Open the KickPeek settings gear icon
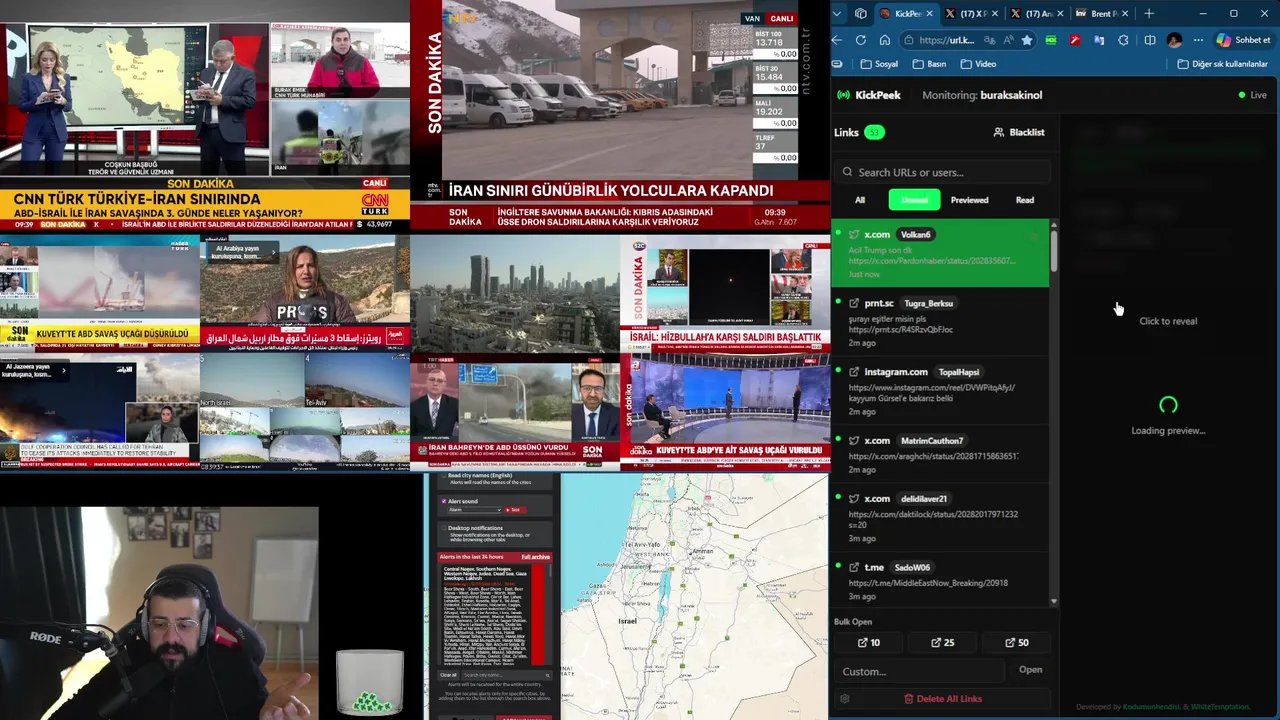 point(845,699)
